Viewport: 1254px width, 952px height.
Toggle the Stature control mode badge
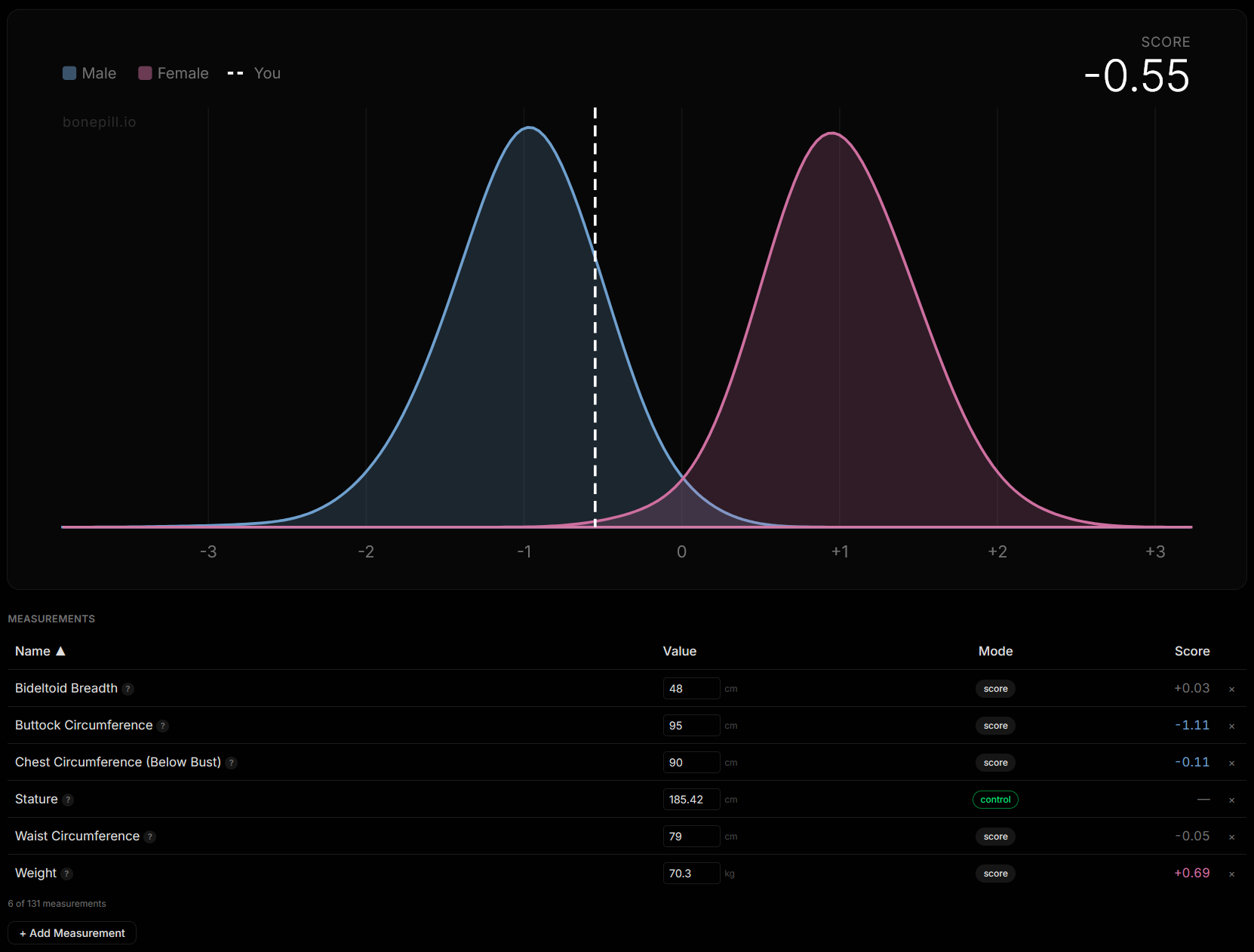tap(995, 800)
